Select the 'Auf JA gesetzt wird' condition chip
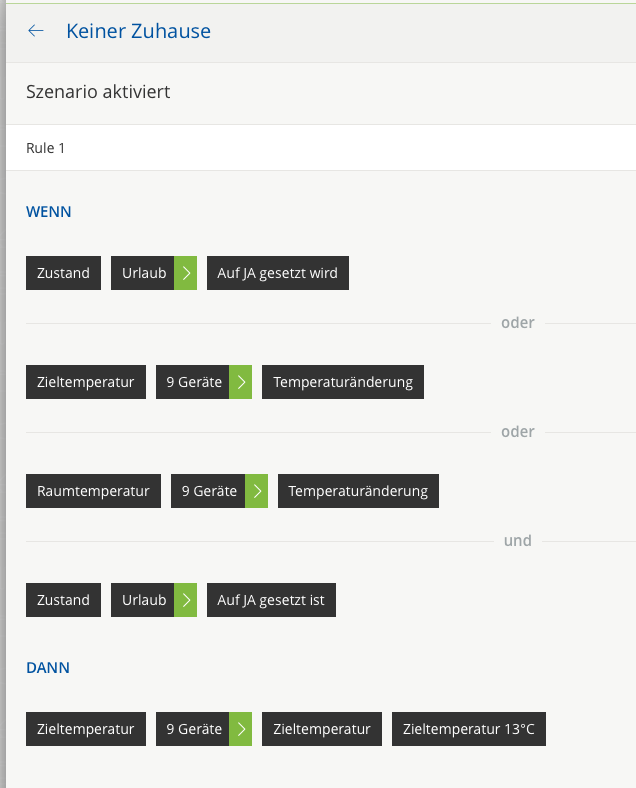Viewport: 636px width, 788px height. [277, 273]
